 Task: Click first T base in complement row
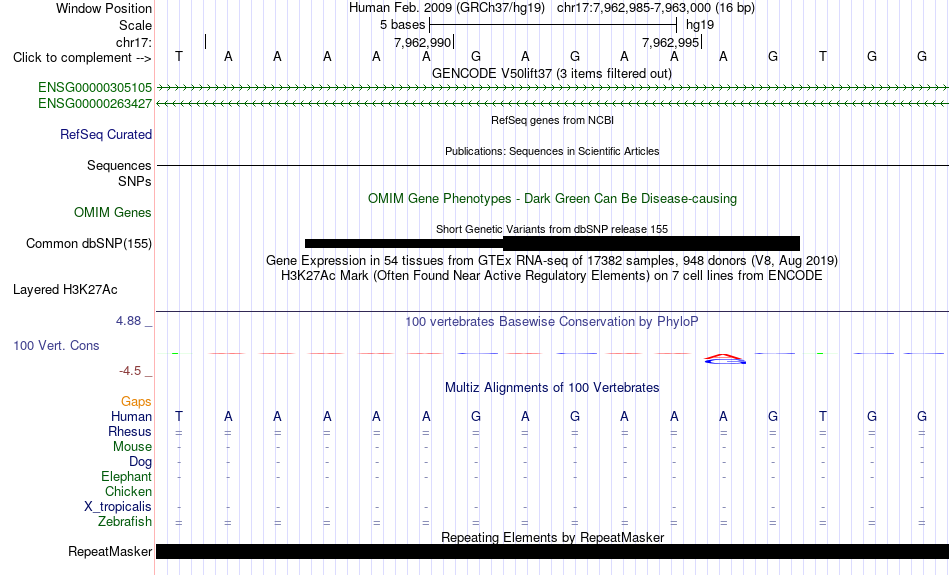[x=179, y=56]
